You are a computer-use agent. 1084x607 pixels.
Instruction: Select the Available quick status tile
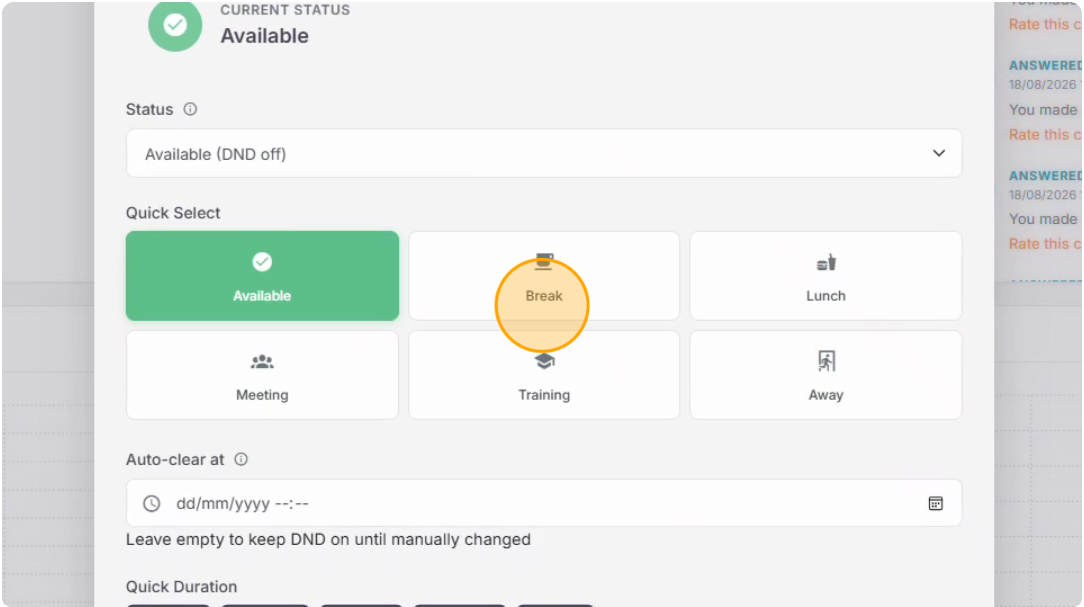[x=262, y=276]
